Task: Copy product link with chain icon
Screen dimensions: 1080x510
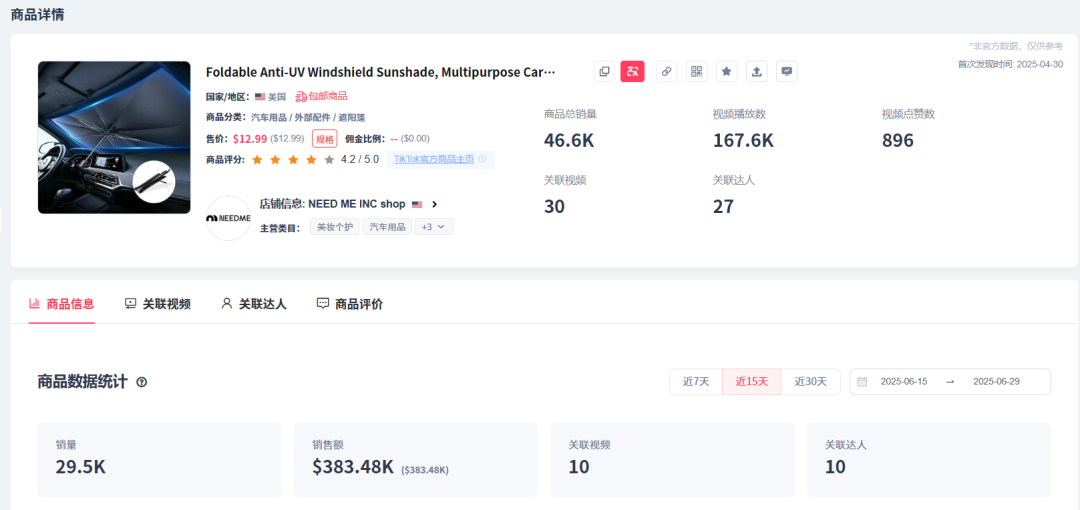Action: (666, 72)
